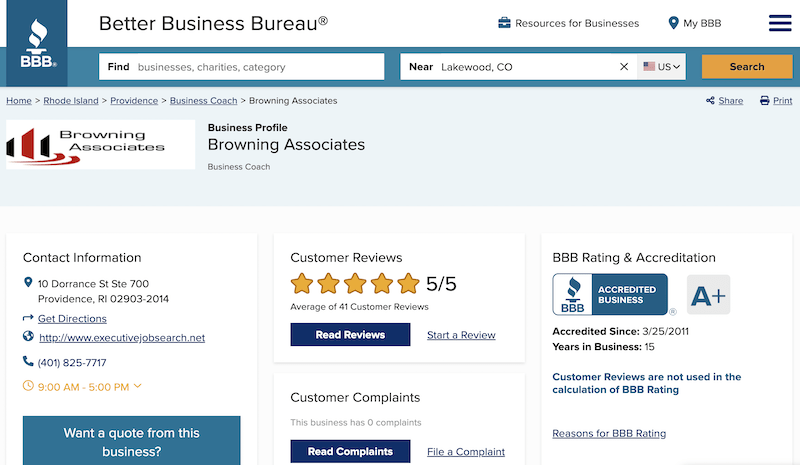Viewport: 800px width, 465px height.
Task: Click Years in Business 15 text
Action: pyautogui.click(x=603, y=347)
